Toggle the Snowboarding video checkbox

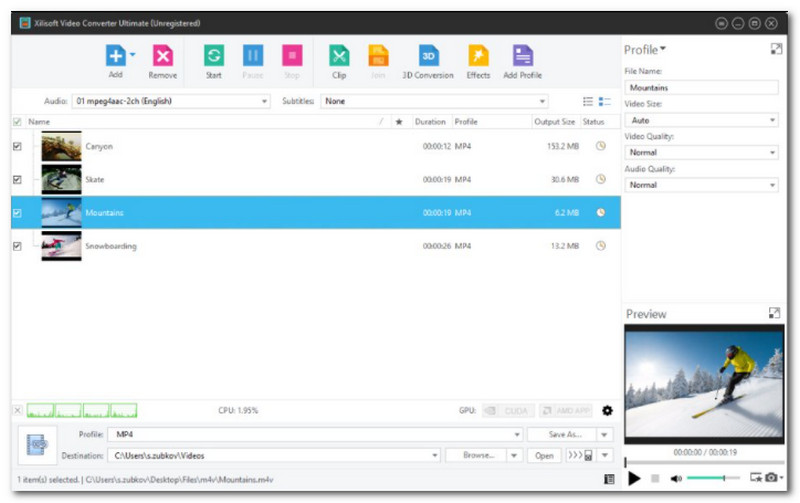tap(17, 246)
